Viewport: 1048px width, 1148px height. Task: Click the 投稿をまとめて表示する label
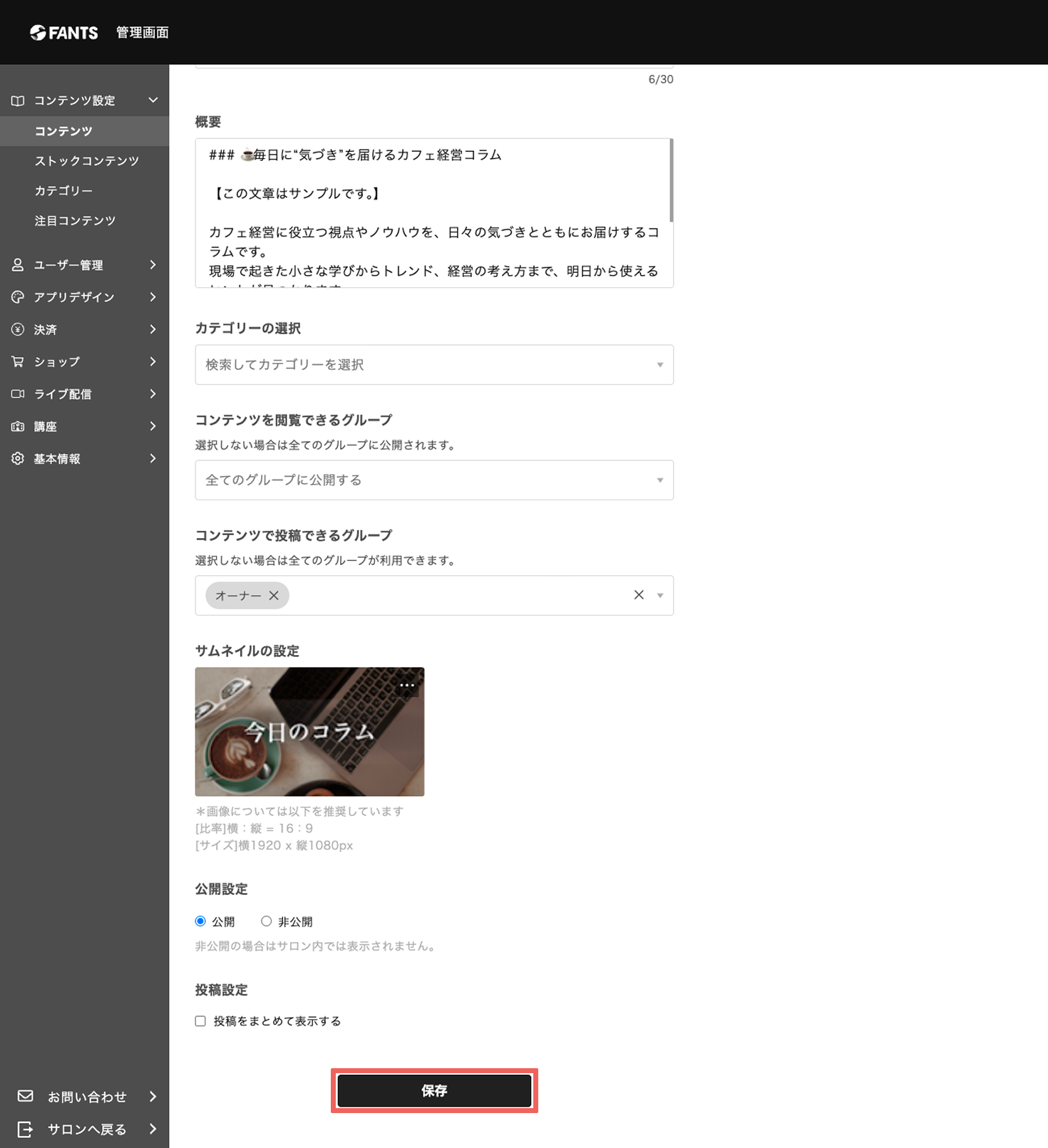pos(277,1021)
